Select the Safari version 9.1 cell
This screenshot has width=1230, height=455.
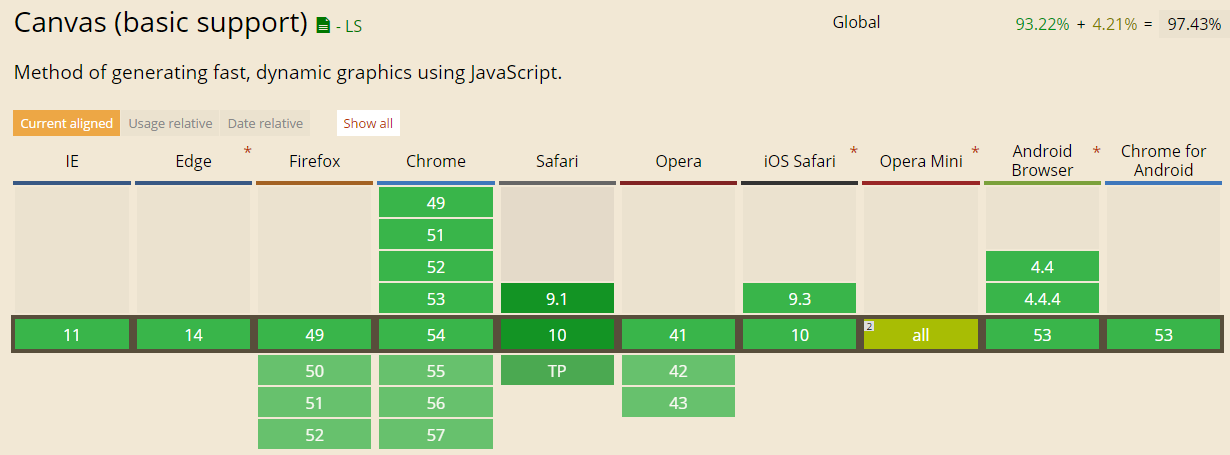click(557, 299)
